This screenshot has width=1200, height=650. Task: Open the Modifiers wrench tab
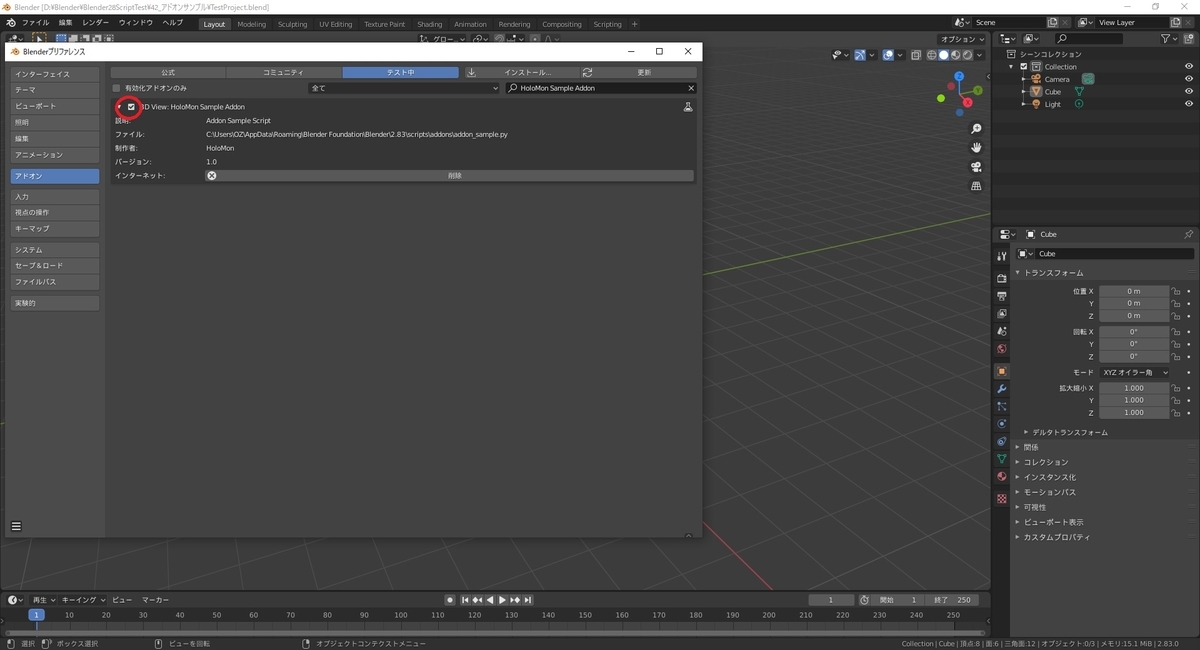point(1001,388)
